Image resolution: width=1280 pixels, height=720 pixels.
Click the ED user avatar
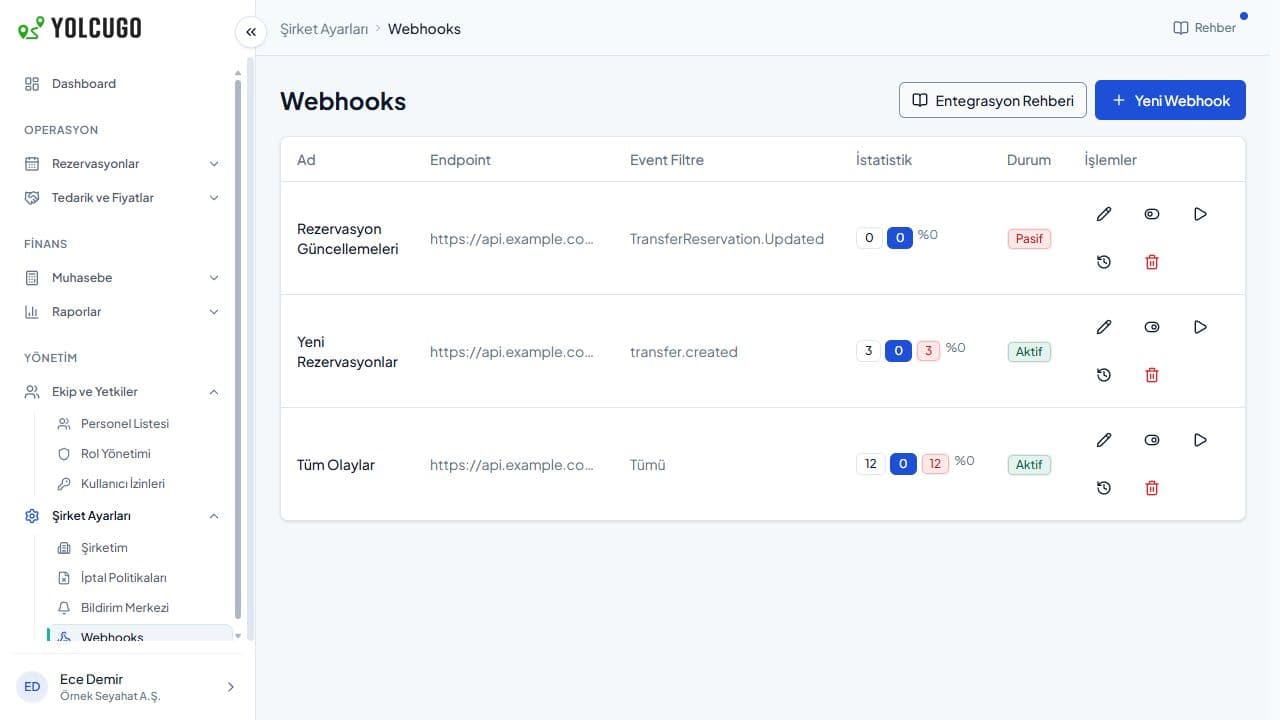[x=32, y=687]
